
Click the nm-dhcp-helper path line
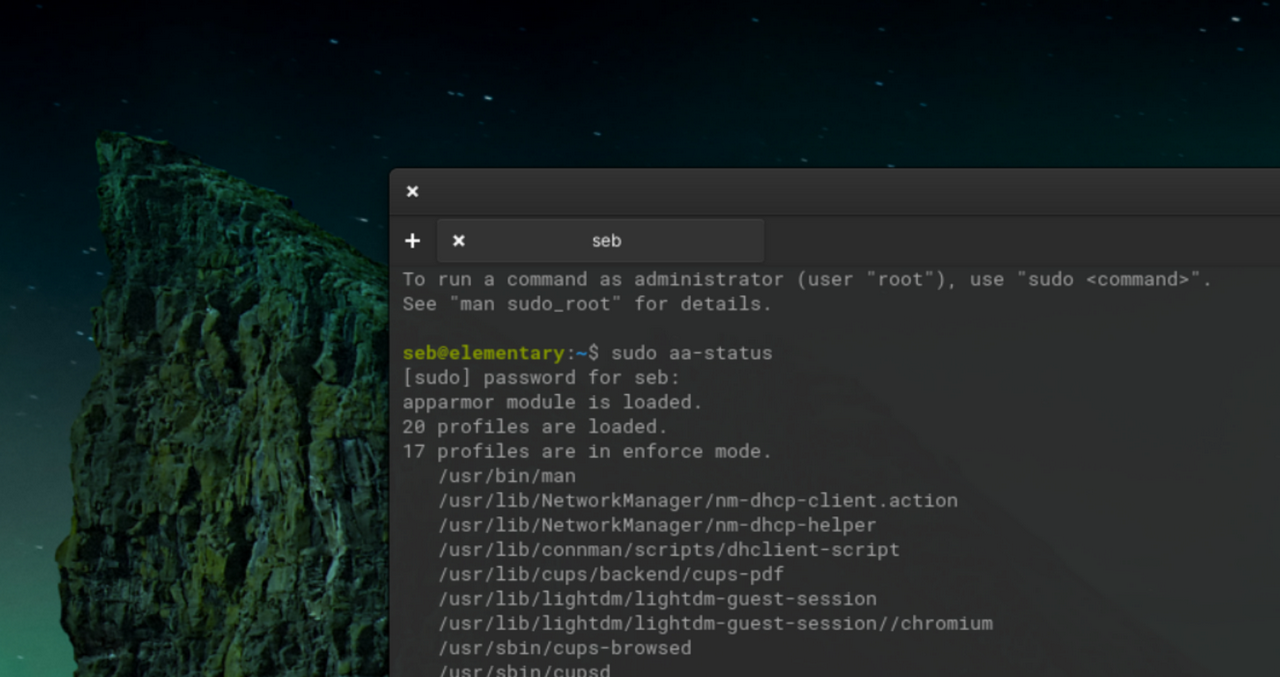pyautogui.click(x=656, y=525)
